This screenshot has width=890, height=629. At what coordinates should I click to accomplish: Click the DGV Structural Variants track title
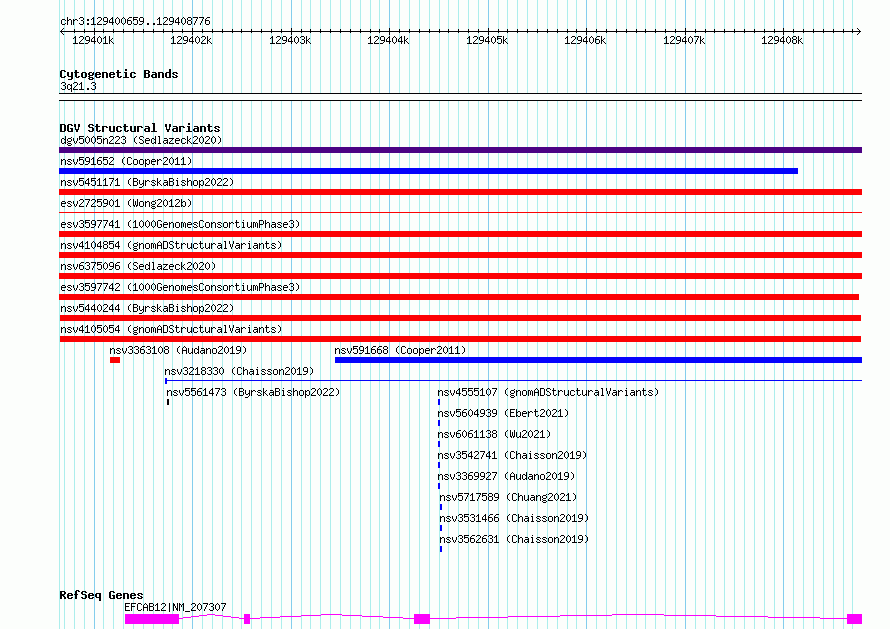coord(140,128)
